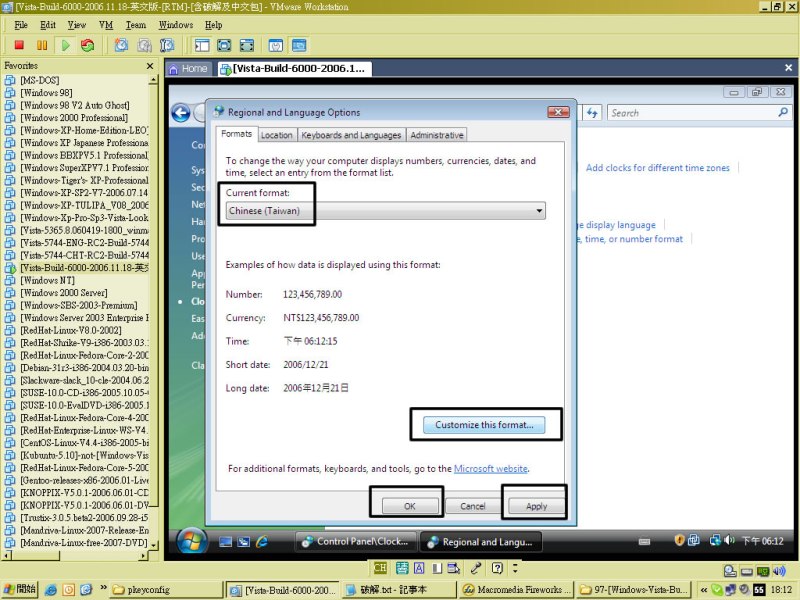Close the Favorites sidebar panel
The height and width of the screenshot is (600, 800).
[x=150, y=66]
